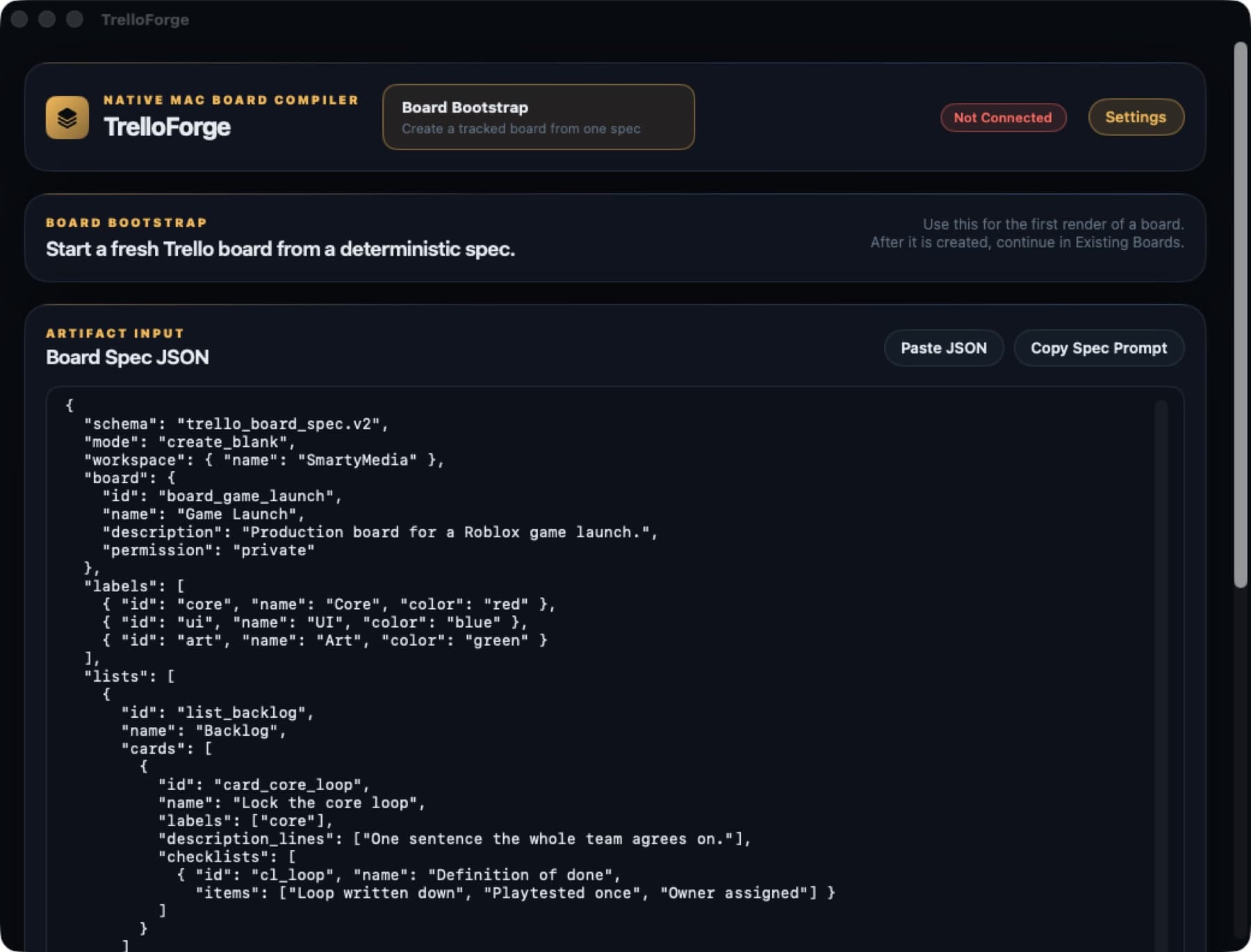Open Settings
The width and height of the screenshot is (1251, 952).
coord(1136,117)
